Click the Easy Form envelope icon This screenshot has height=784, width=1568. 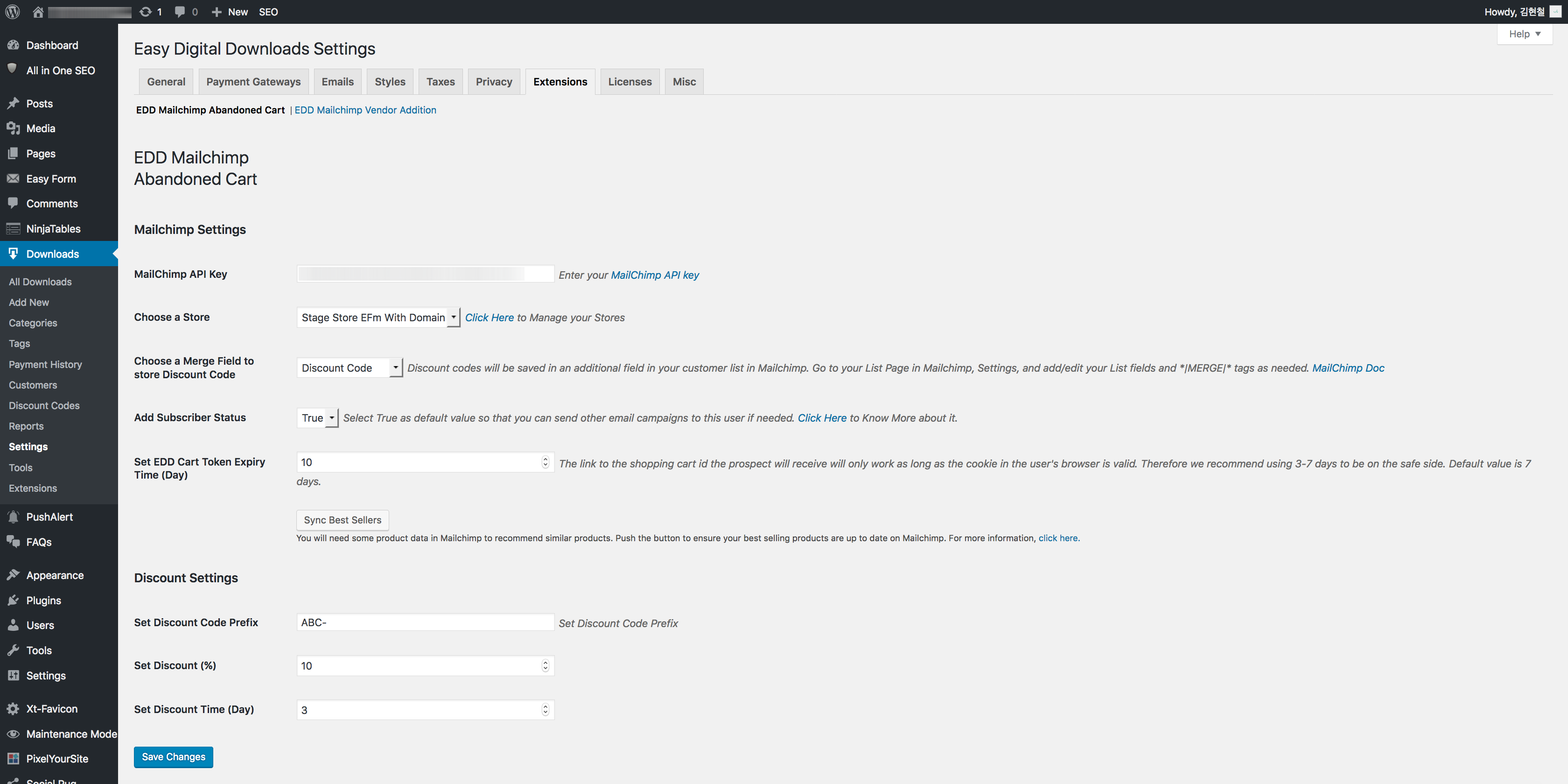pyautogui.click(x=13, y=178)
